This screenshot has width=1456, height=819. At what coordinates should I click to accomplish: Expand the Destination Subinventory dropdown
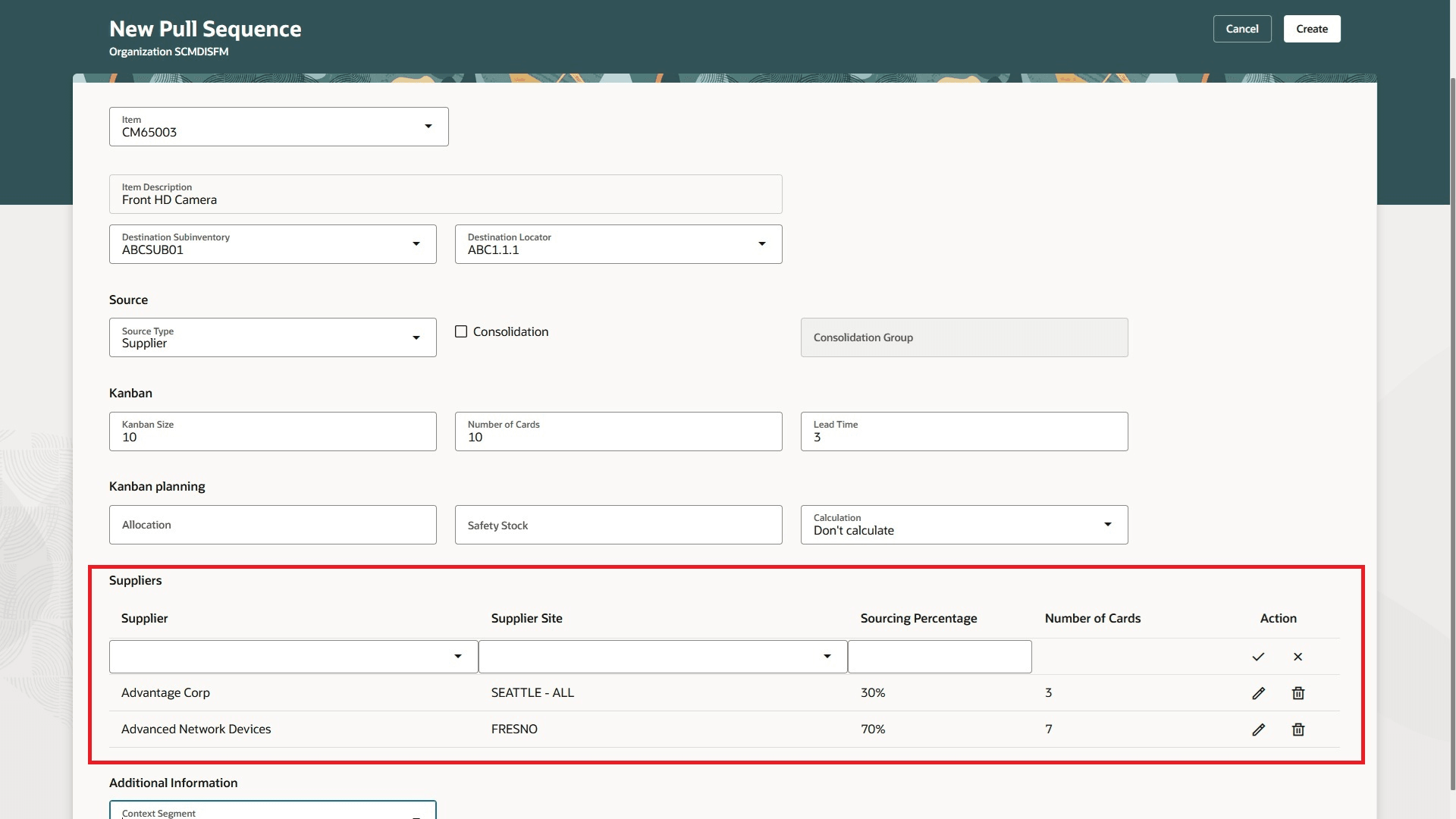[416, 243]
